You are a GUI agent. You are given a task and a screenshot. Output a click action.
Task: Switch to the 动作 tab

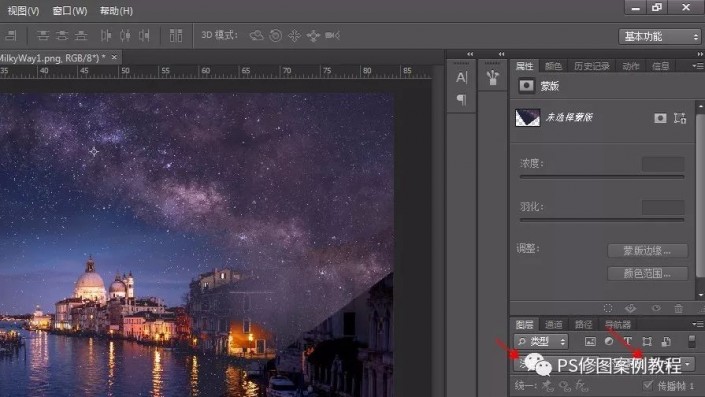click(x=631, y=66)
